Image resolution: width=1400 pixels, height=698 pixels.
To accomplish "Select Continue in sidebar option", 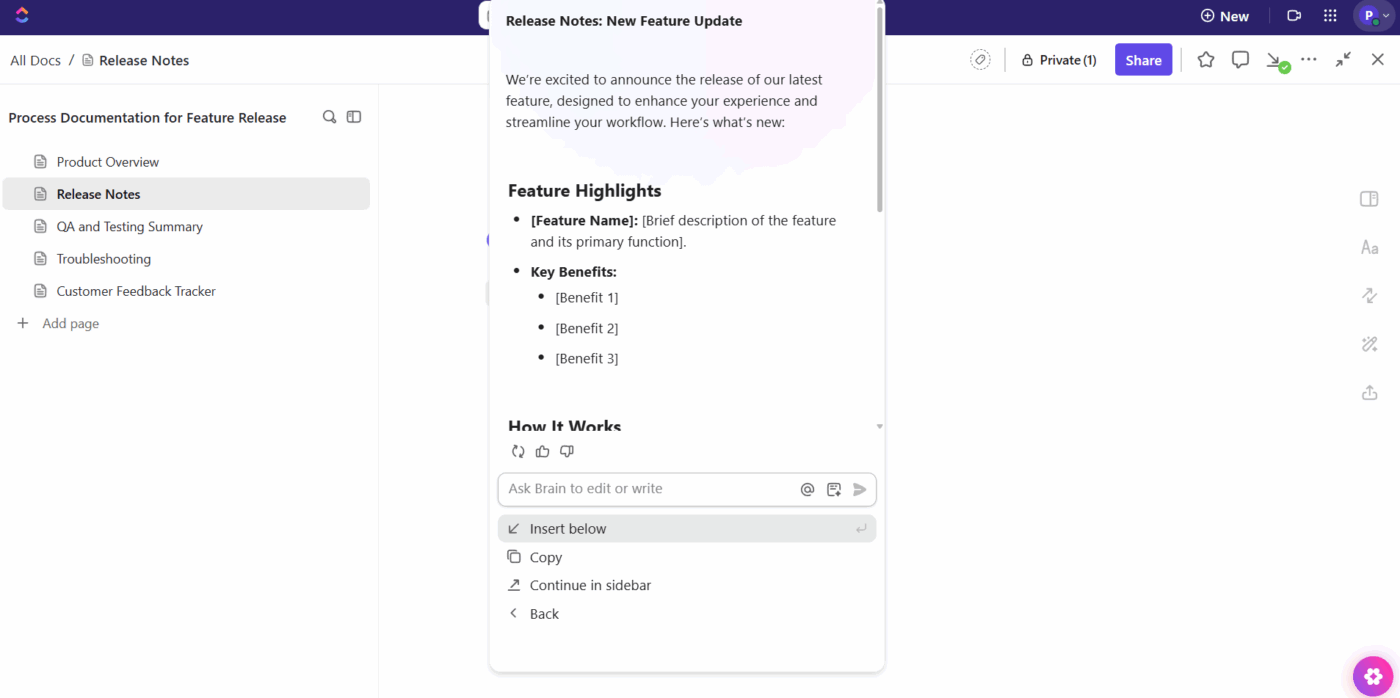I will pos(590,585).
